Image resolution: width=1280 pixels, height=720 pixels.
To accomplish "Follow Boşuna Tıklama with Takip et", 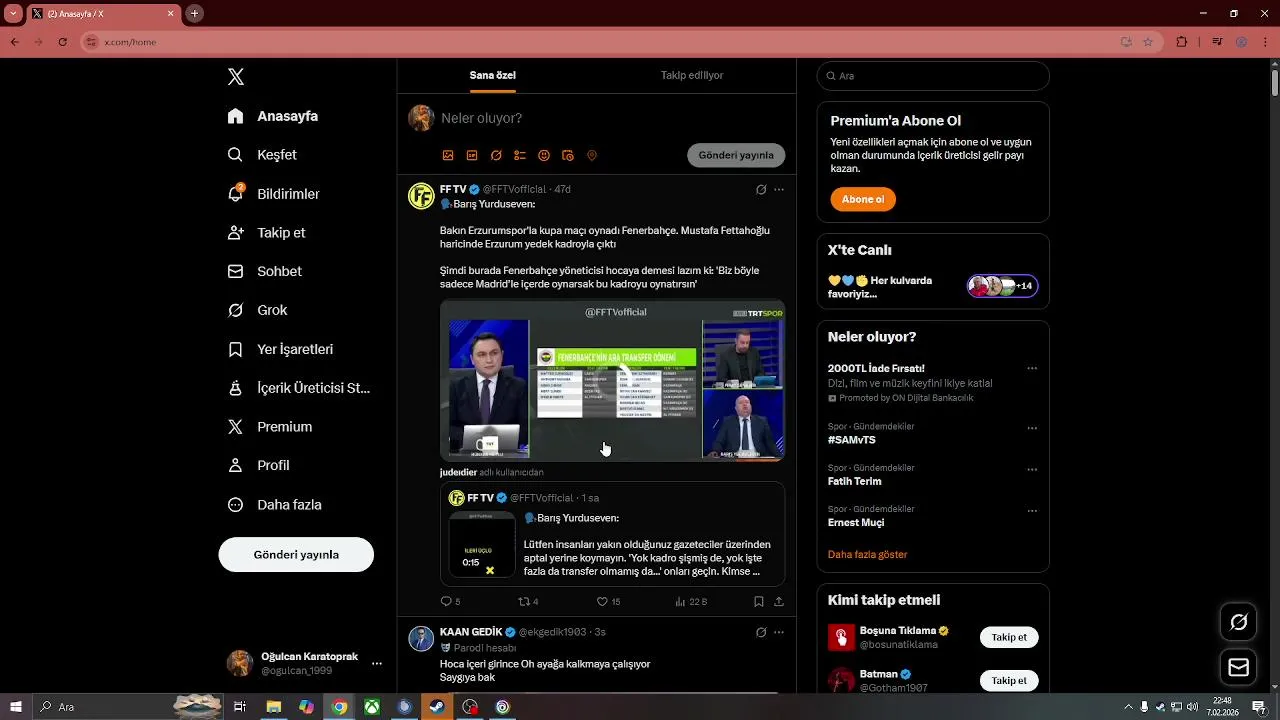I will 1009,637.
